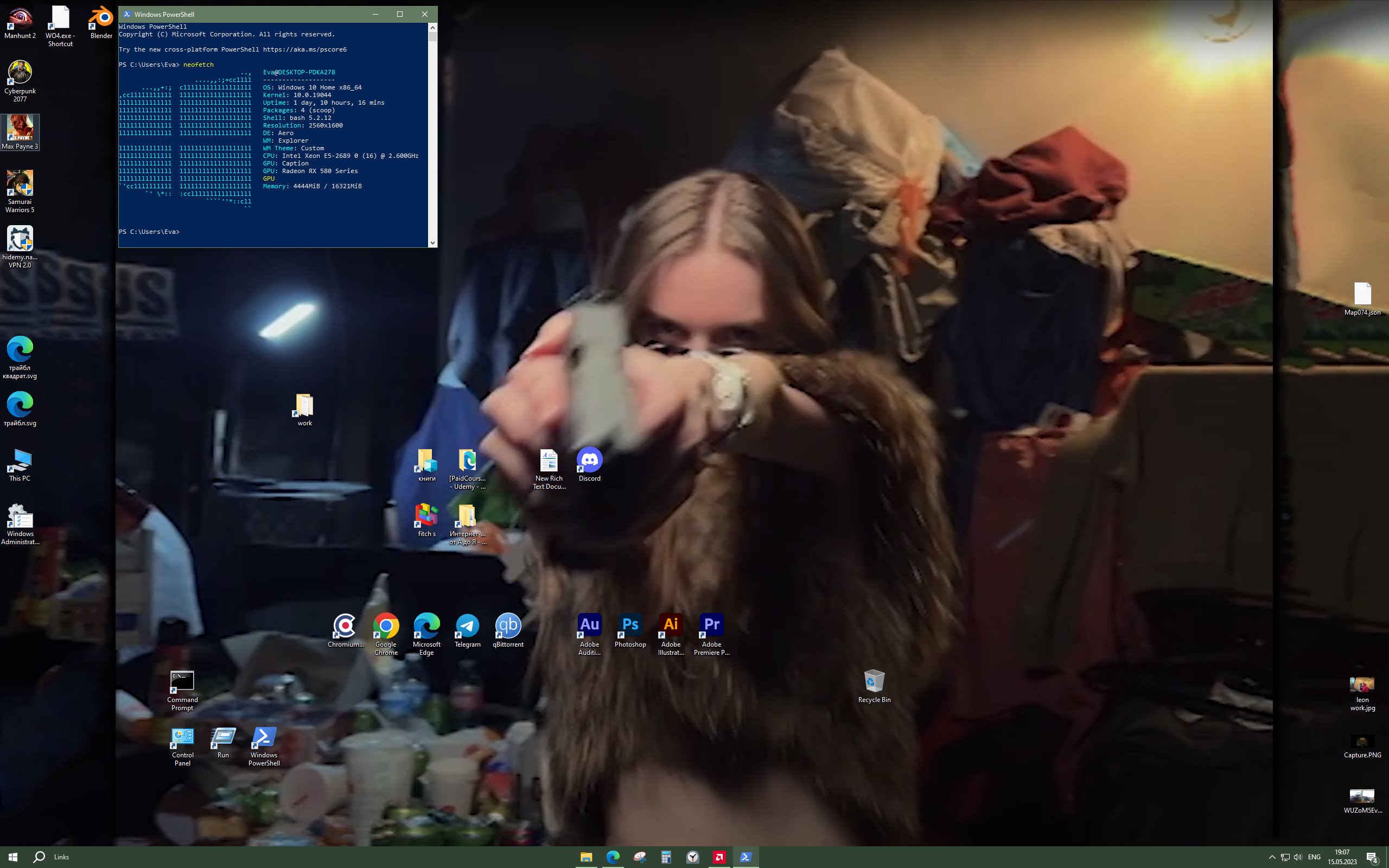
Task: Launch Telegram from the desktop
Action: point(467,630)
